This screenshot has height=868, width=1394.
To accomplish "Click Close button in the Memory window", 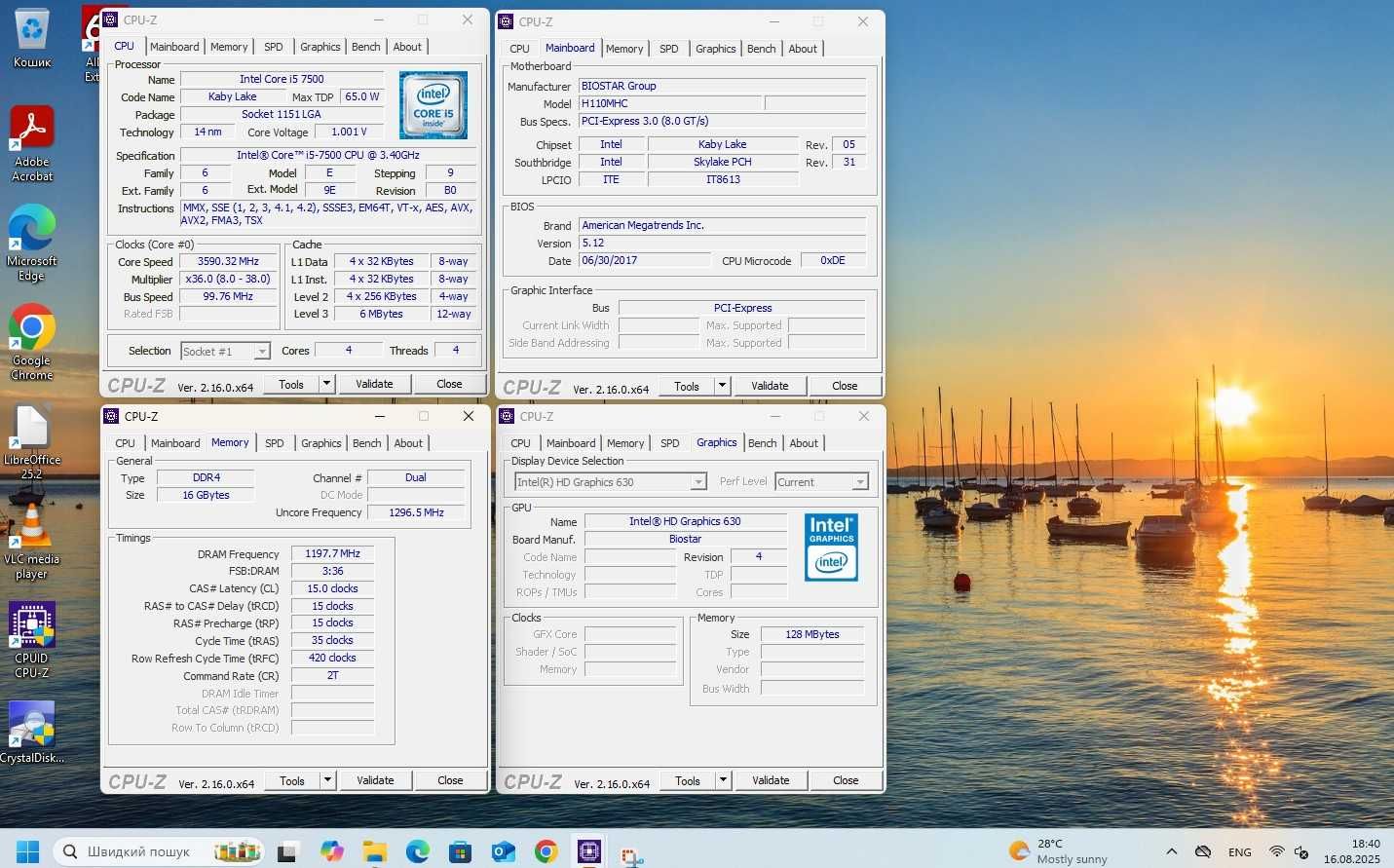I will tap(450, 780).
